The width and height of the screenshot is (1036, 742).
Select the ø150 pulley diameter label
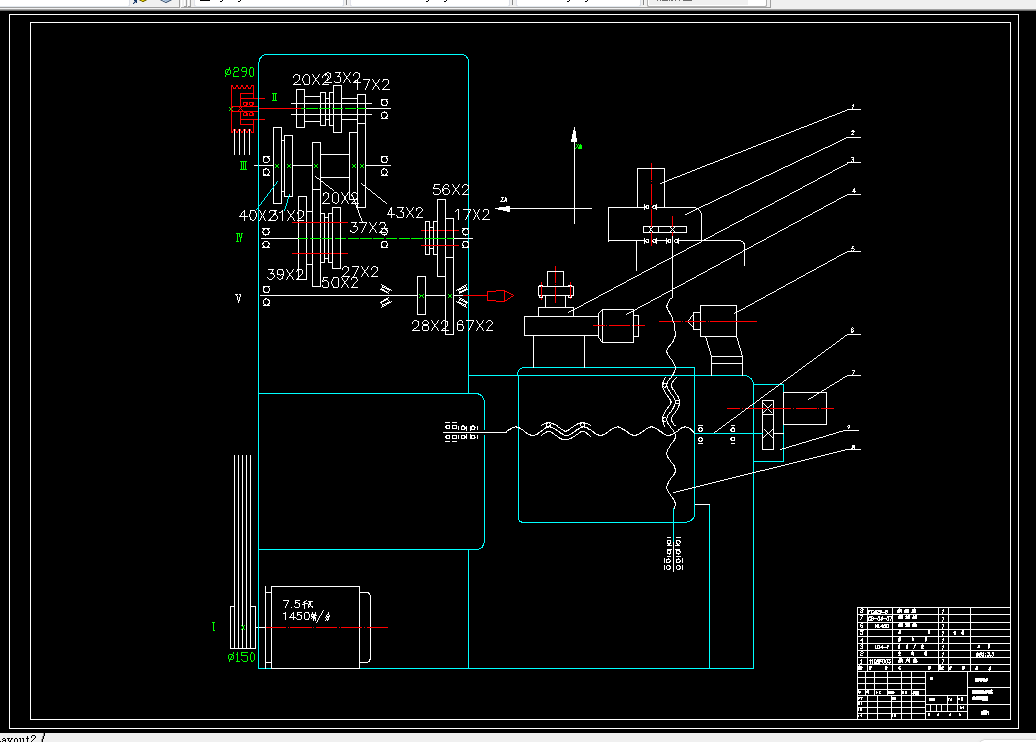tap(241, 657)
